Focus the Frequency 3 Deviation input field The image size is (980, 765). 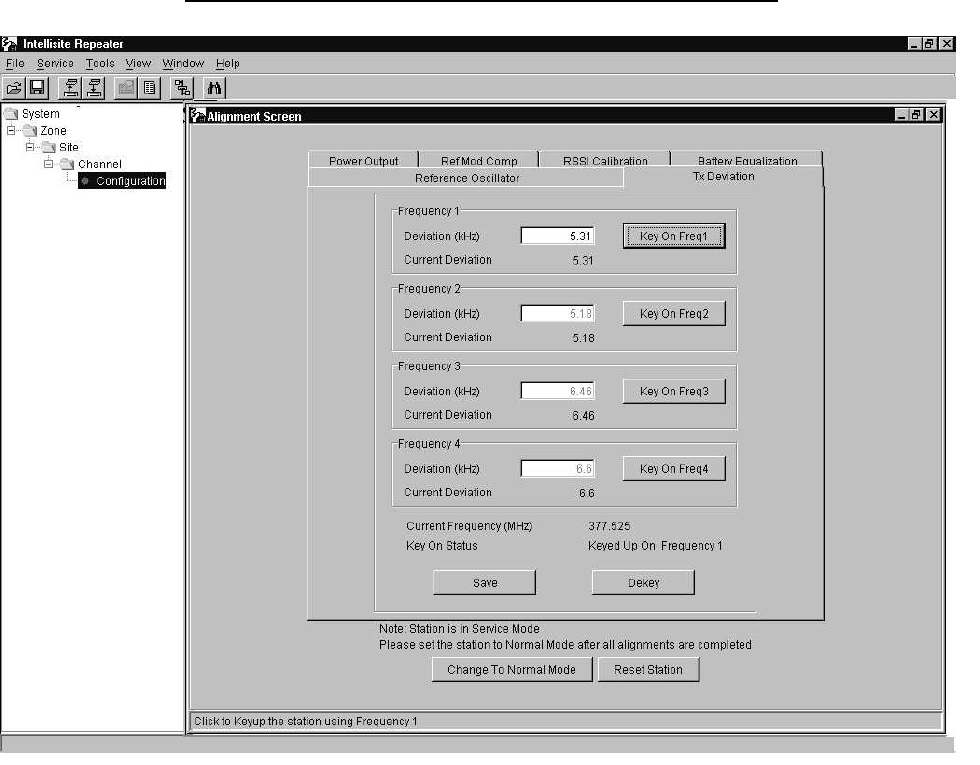tap(558, 391)
